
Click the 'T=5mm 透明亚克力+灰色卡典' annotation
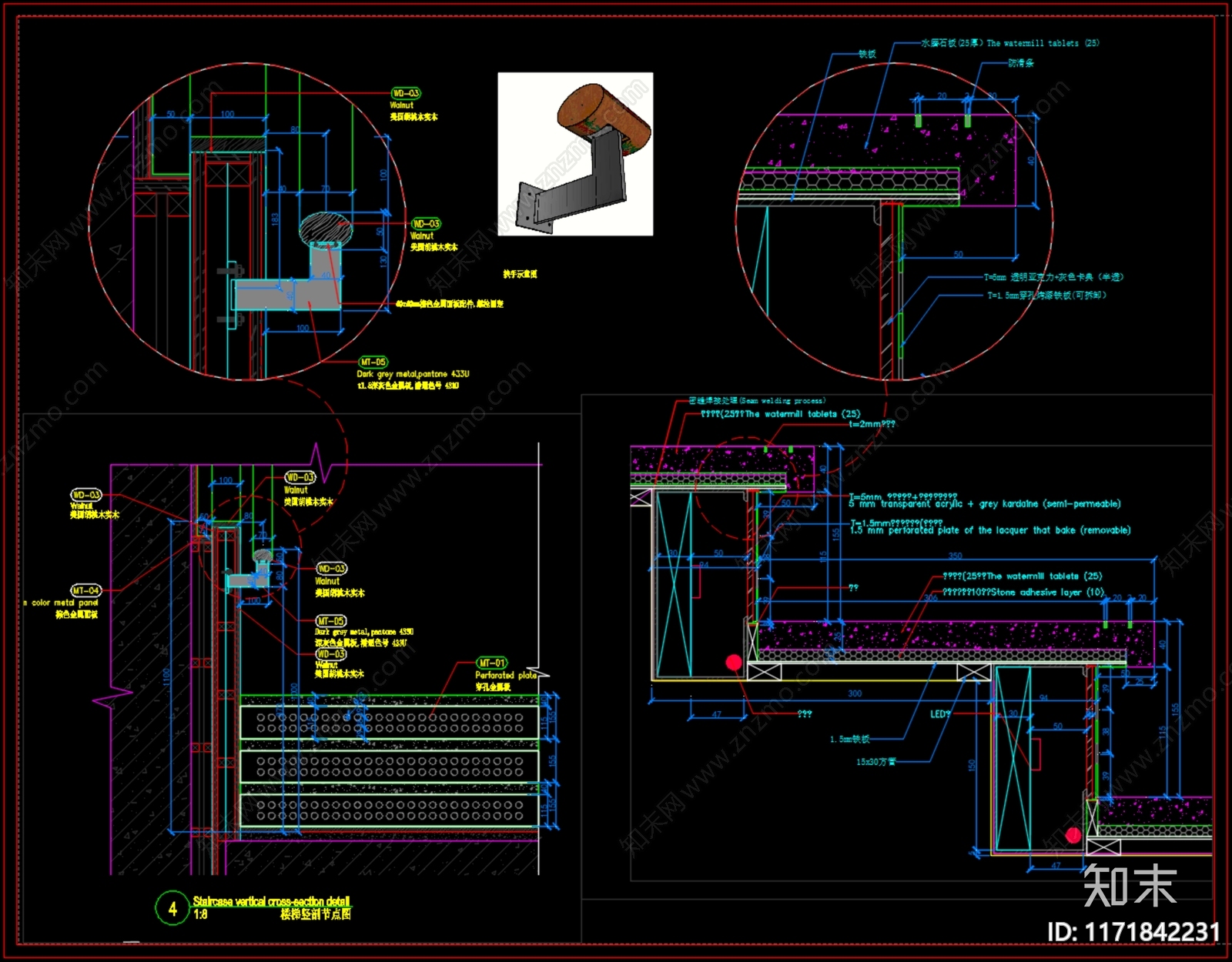pos(1053,277)
